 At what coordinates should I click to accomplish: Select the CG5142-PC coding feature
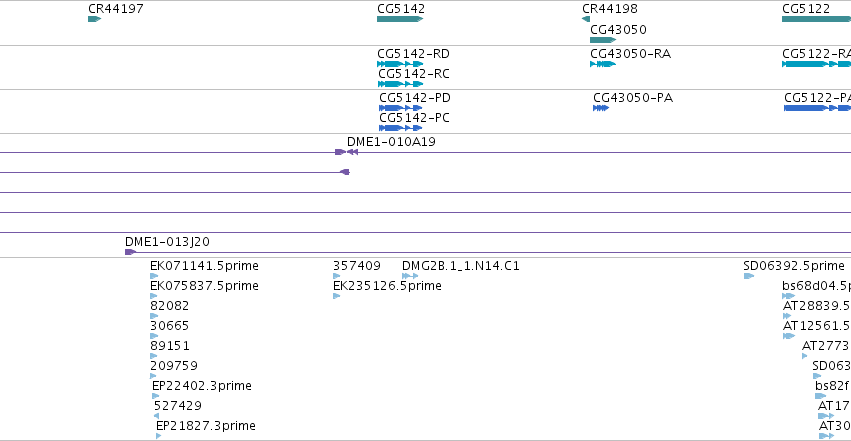[401, 128]
